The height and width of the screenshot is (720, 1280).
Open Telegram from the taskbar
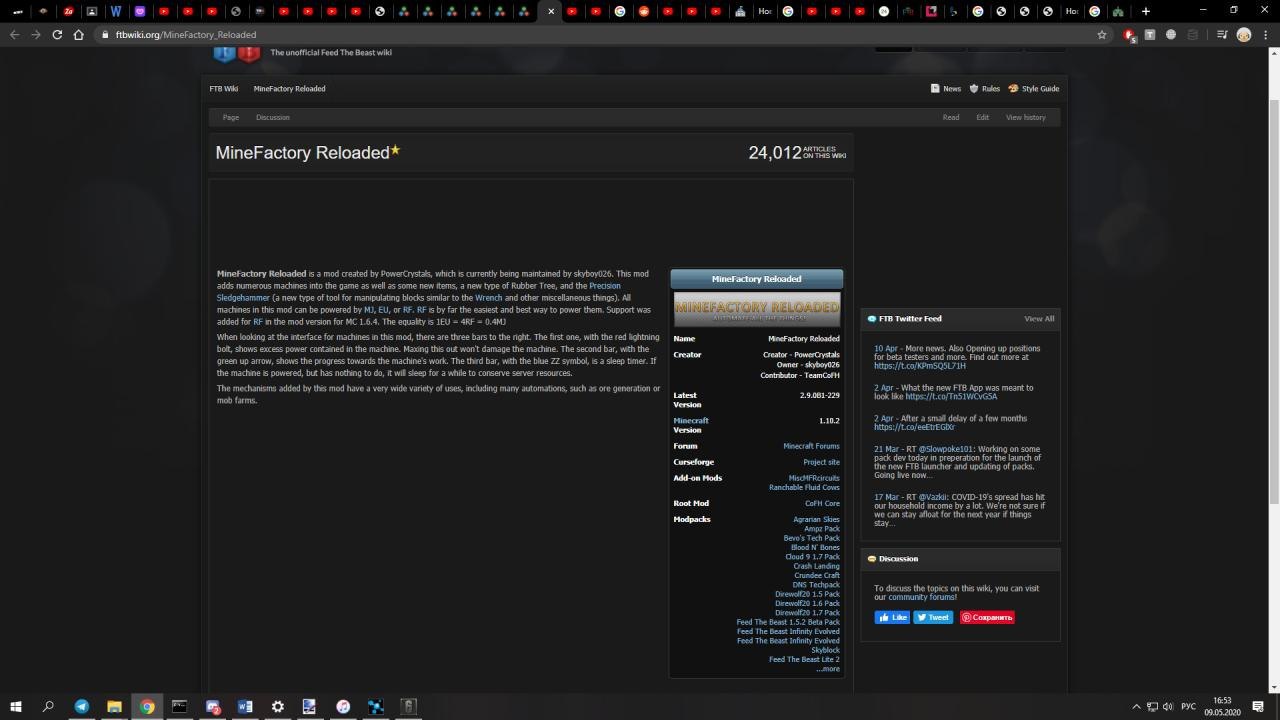tap(81, 706)
